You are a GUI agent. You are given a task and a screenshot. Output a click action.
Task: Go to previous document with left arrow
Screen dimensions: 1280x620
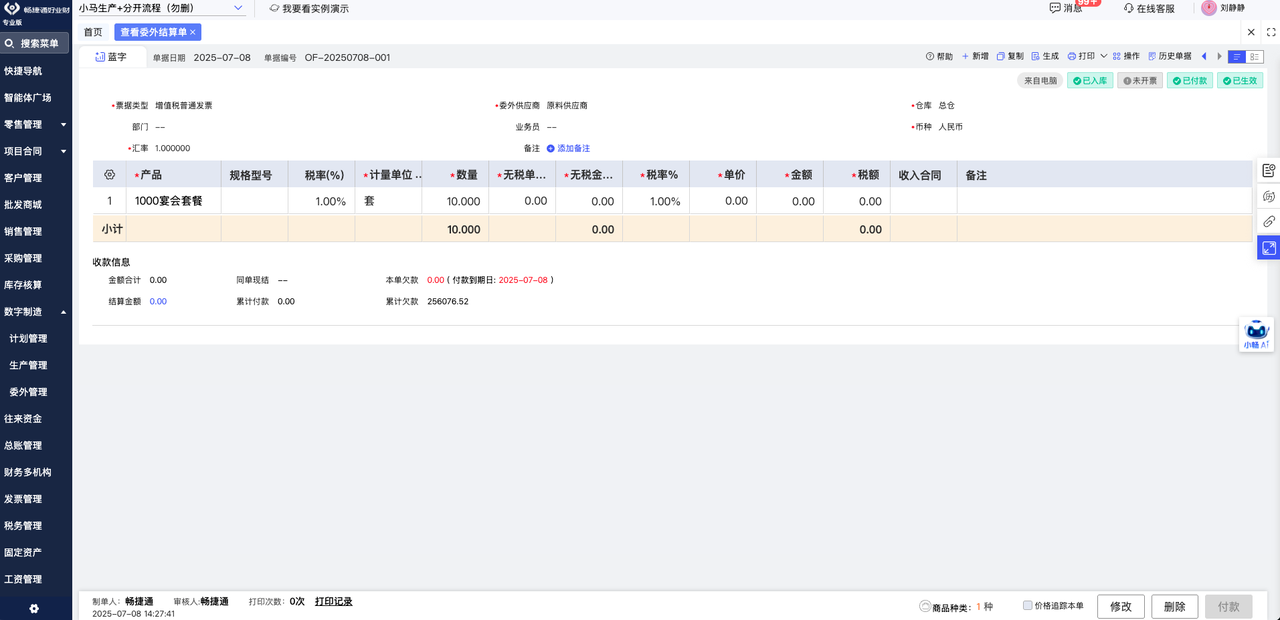click(1204, 57)
